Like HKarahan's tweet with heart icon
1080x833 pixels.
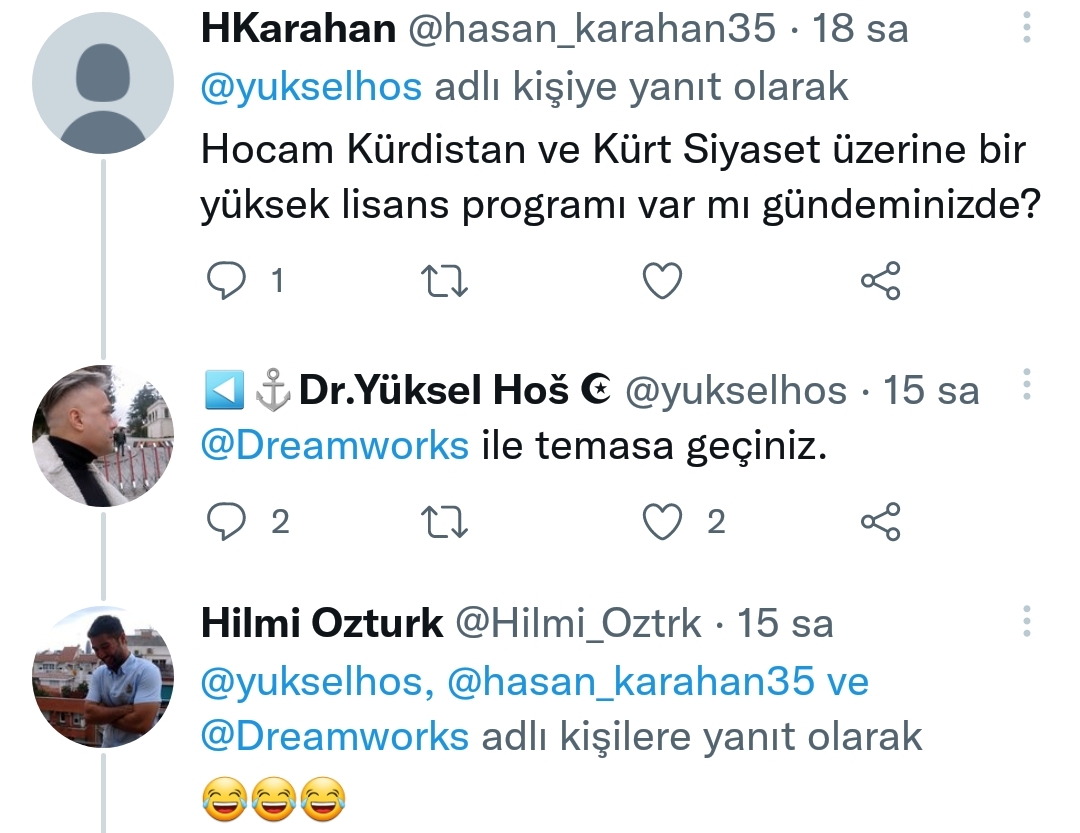662,280
